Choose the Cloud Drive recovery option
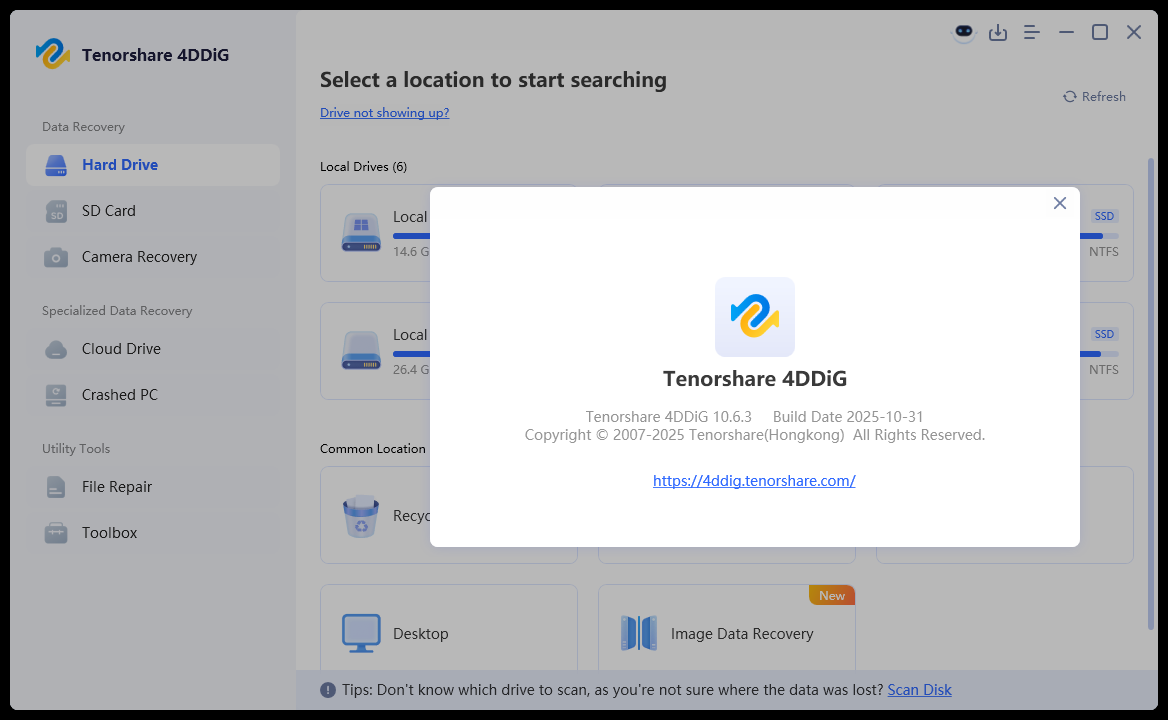Image resolution: width=1168 pixels, height=720 pixels. click(153, 349)
